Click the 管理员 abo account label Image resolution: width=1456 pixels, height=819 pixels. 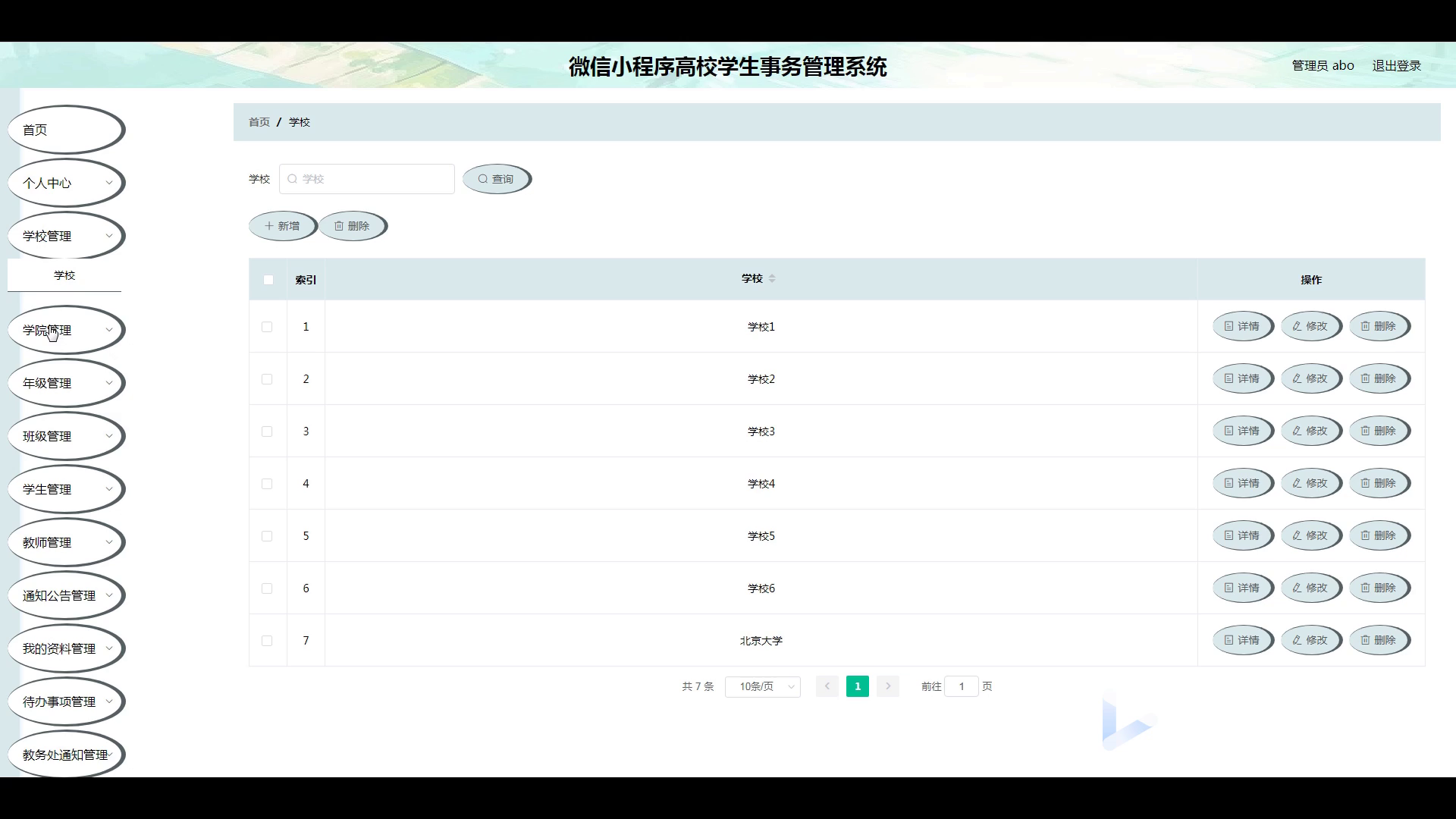(x=1323, y=65)
